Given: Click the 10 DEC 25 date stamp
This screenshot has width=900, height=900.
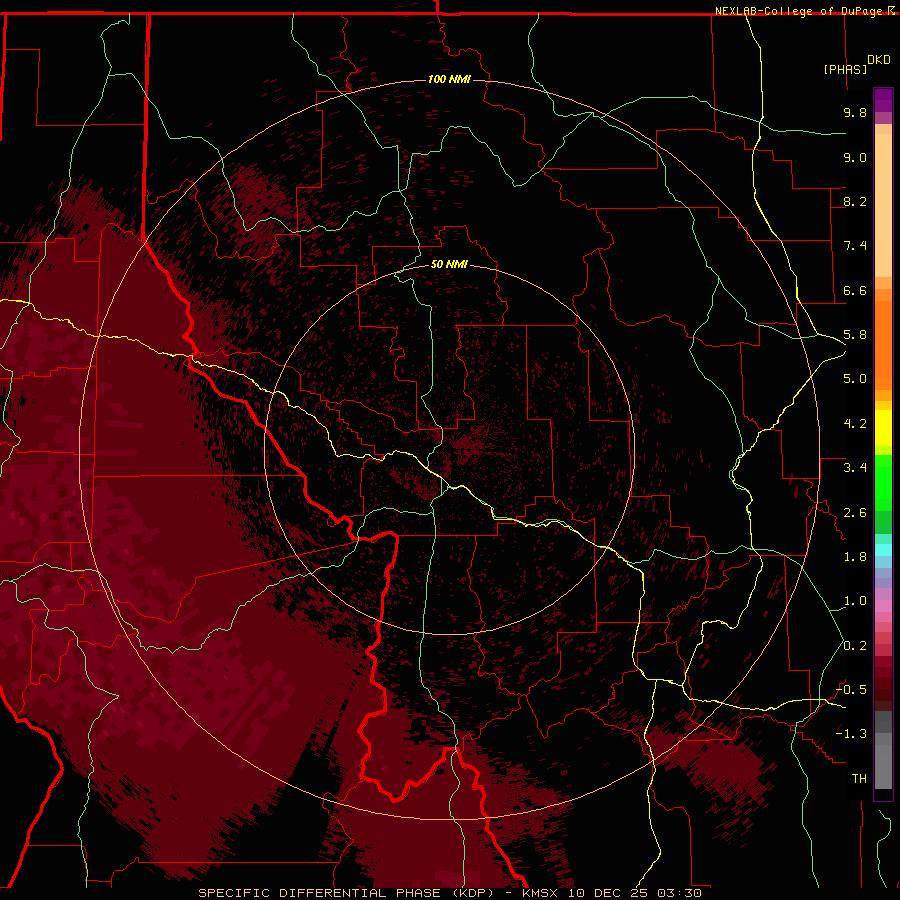Looking at the screenshot, I should click(x=608, y=893).
